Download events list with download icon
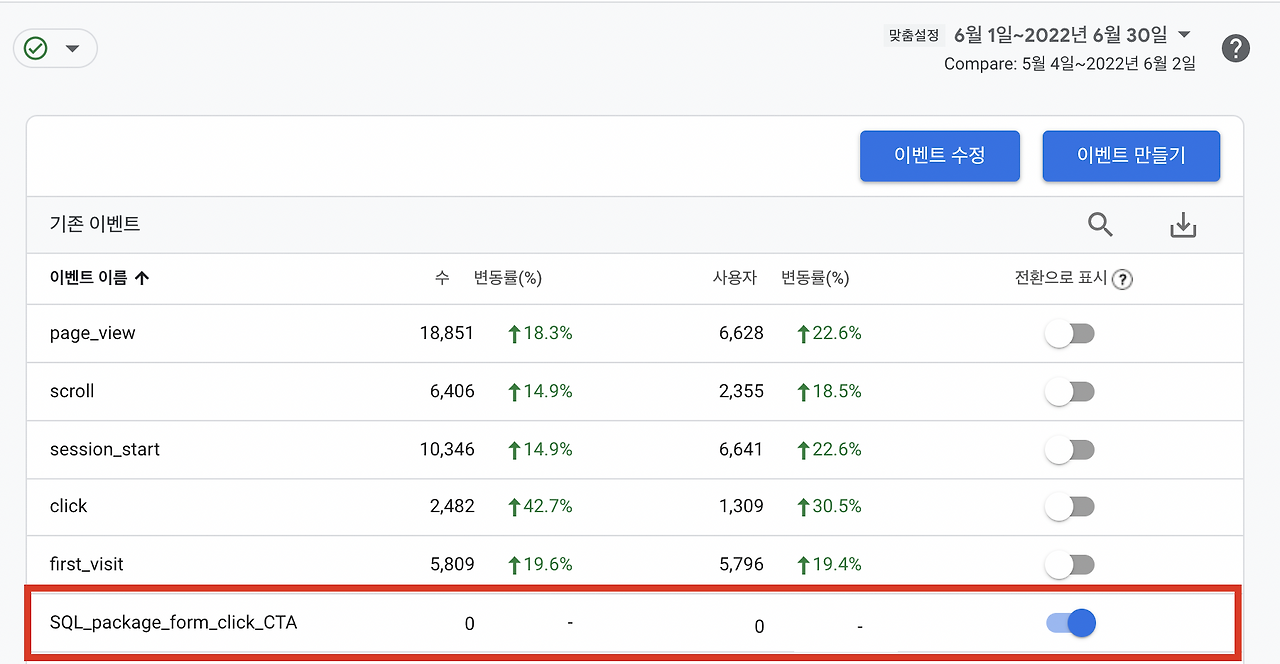The width and height of the screenshot is (1280, 664). (x=1183, y=225)
